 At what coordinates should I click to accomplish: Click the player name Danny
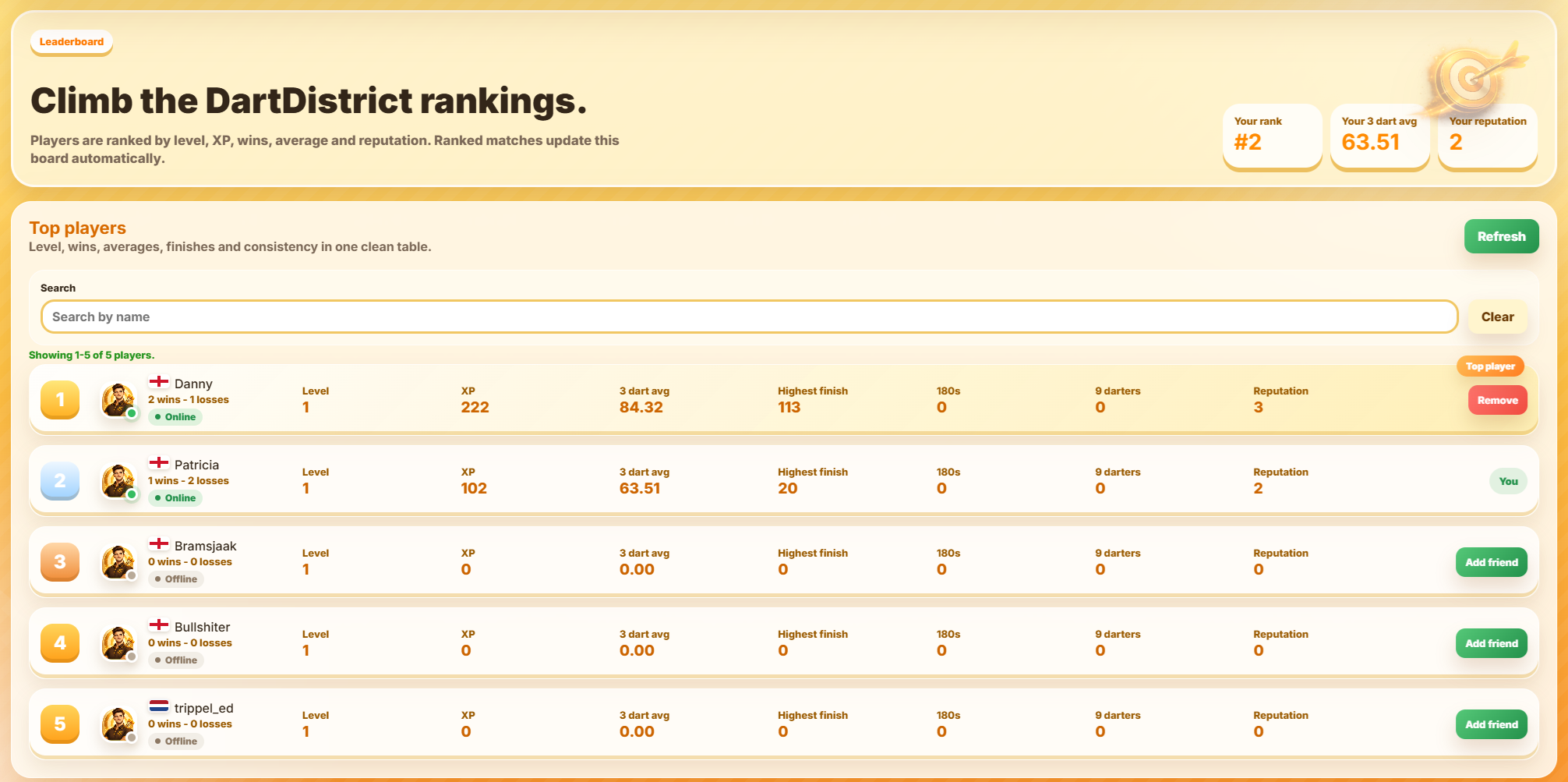(x=193, y=384)
